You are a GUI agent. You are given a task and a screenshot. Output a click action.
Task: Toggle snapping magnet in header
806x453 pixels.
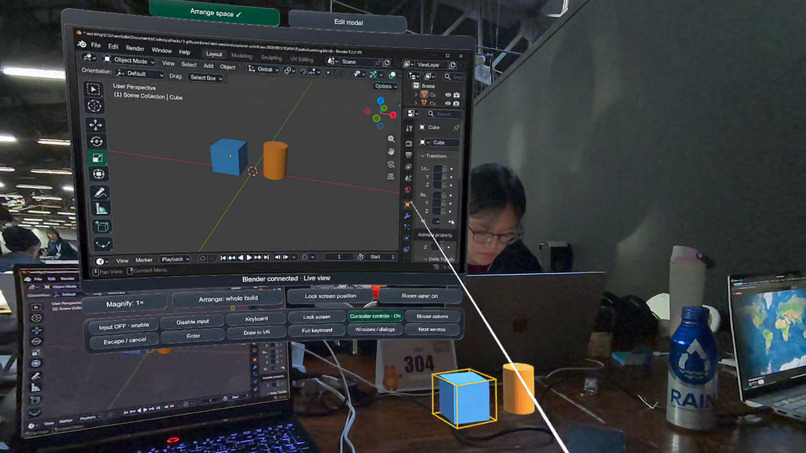[303, 71]
